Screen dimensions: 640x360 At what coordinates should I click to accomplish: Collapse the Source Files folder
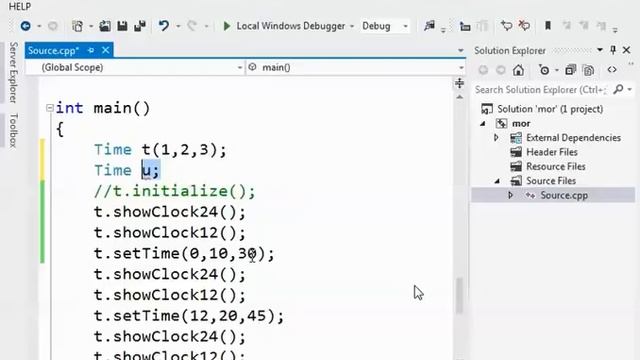497,181
